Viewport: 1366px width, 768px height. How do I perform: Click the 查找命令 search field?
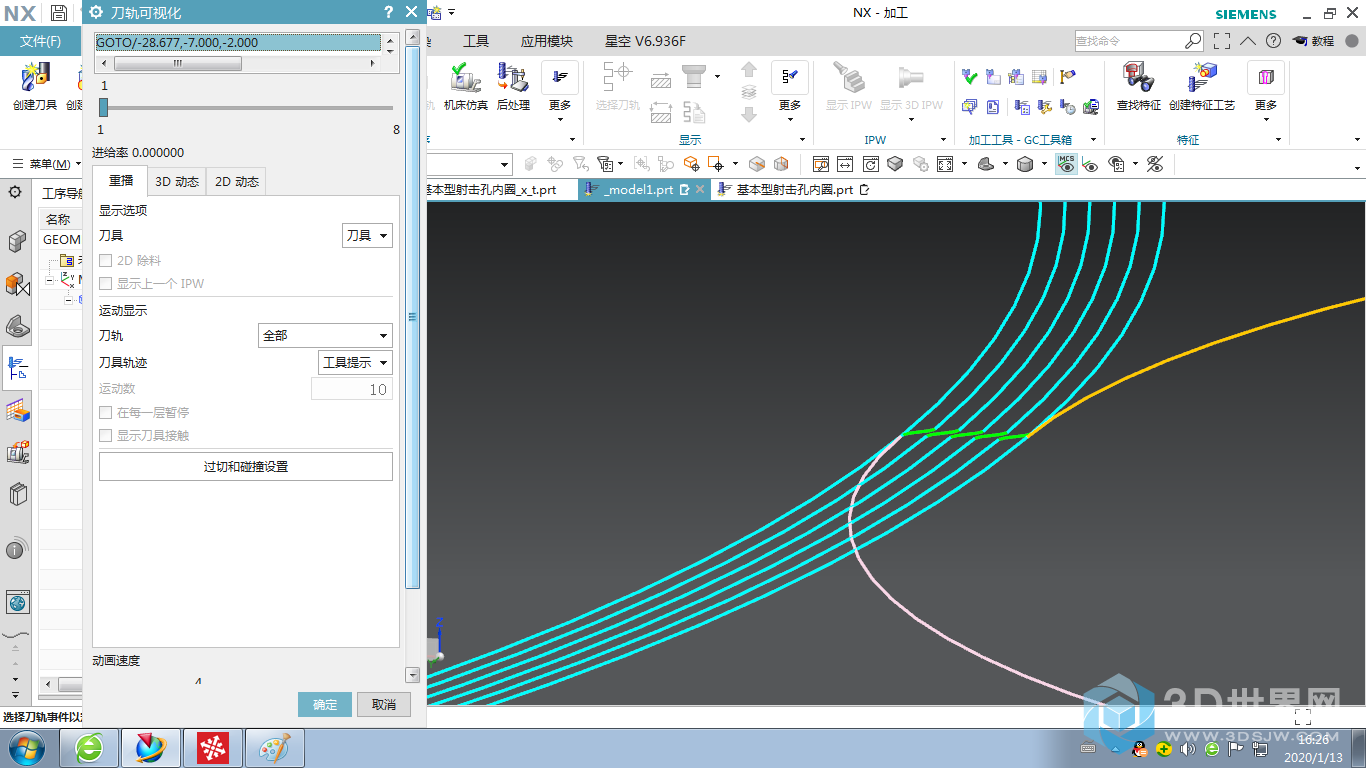(1130, 41)
